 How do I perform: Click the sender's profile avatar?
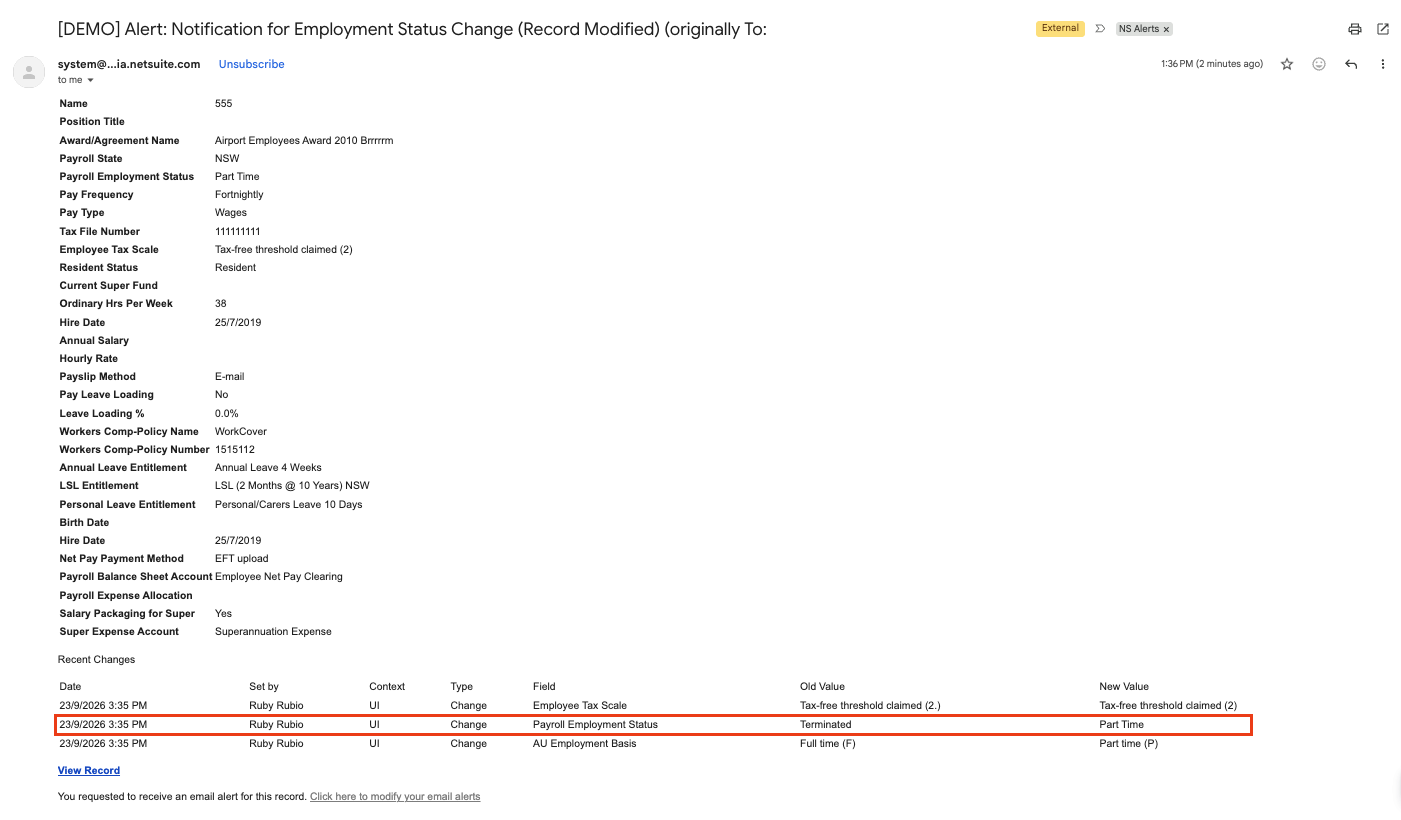click(x=29, y=72)
